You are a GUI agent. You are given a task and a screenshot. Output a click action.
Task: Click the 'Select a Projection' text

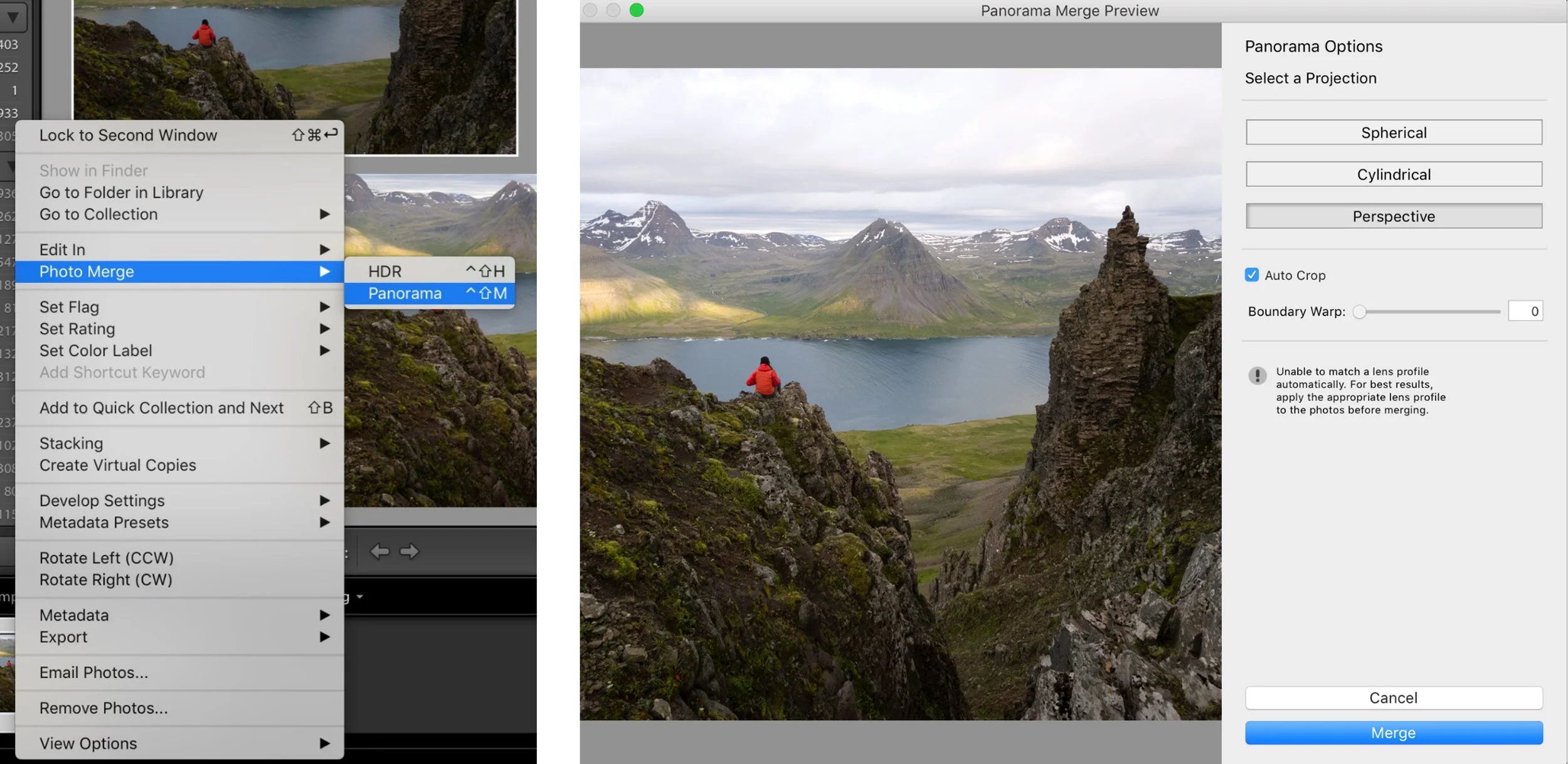pyautogui.click(x=1310, y=78)
